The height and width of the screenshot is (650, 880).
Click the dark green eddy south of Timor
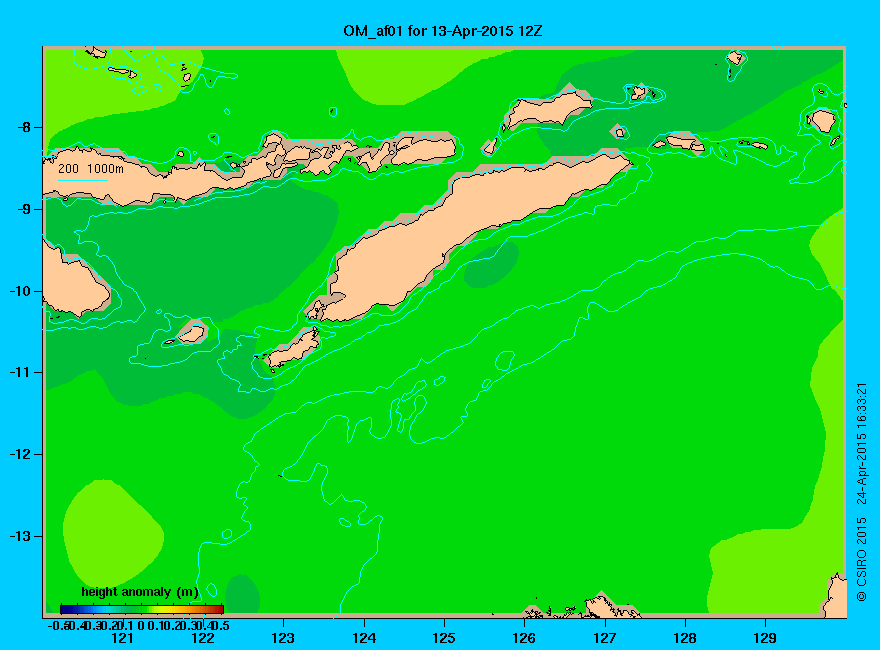point(492,264)
